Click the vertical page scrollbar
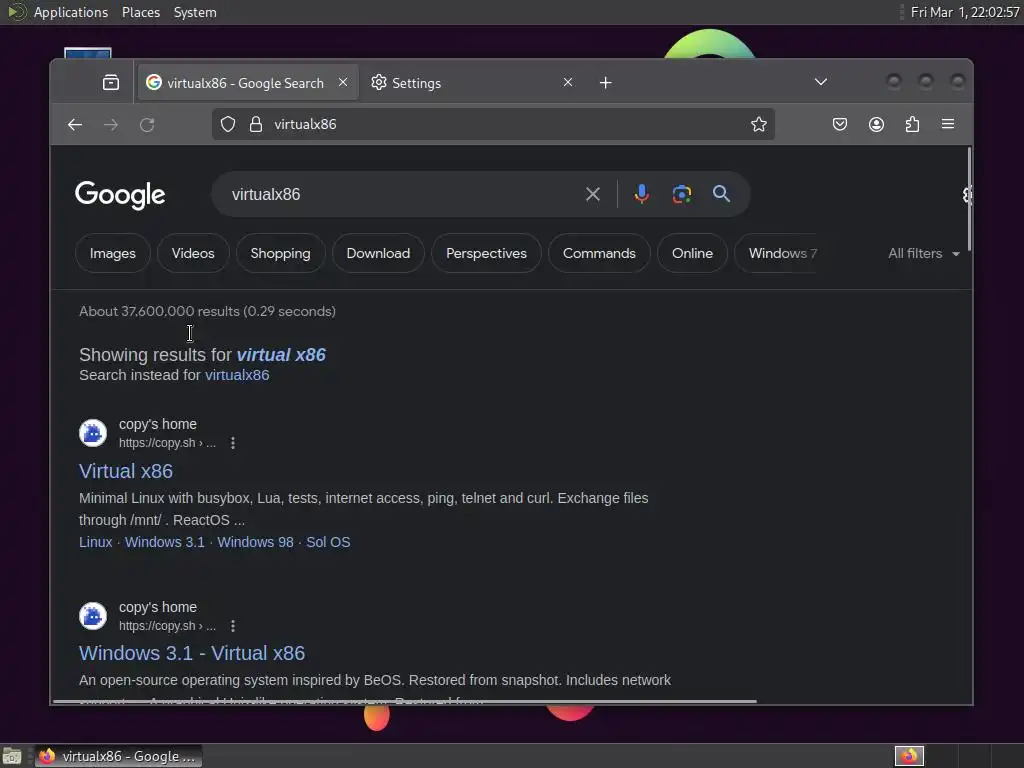Screen dimensions: 1024x768 969,199
